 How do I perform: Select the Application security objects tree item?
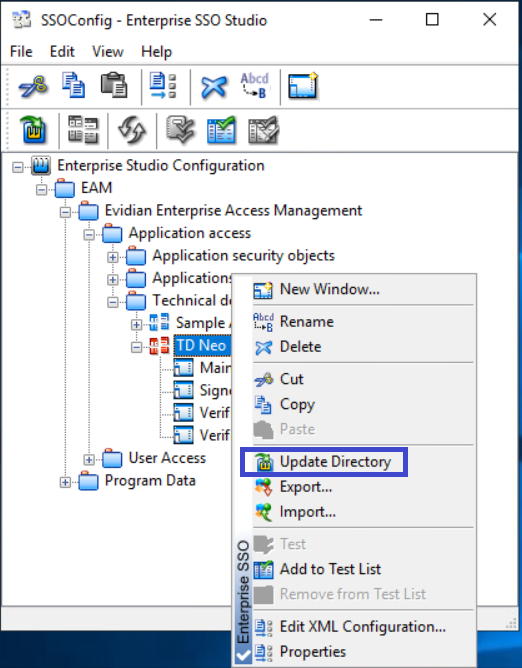pos(243,256)
